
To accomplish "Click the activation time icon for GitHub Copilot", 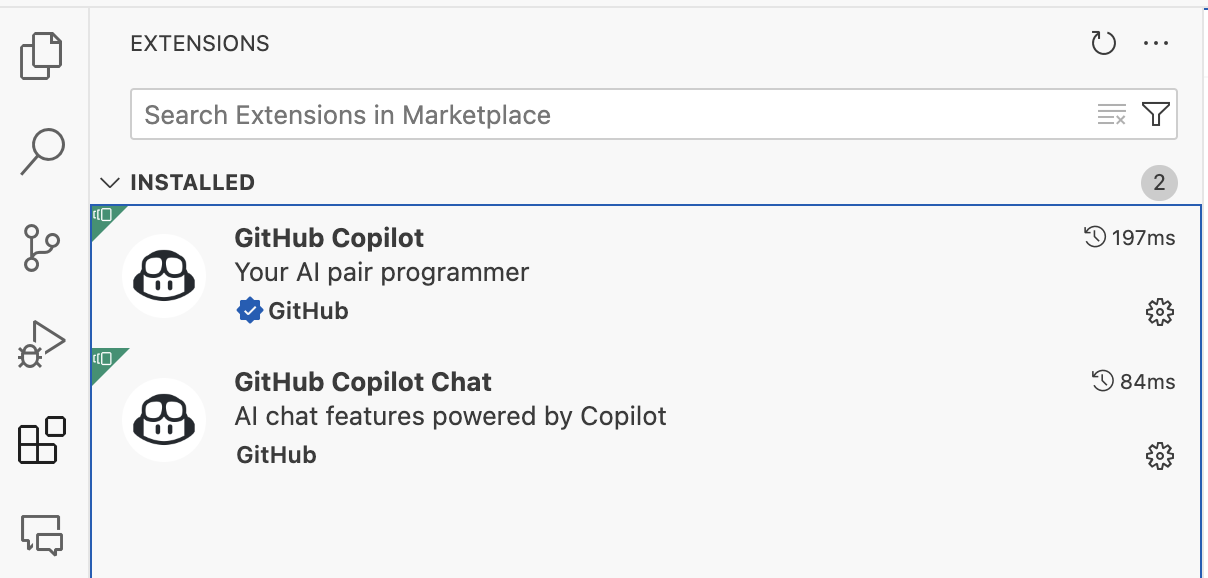I will 1102,237.
